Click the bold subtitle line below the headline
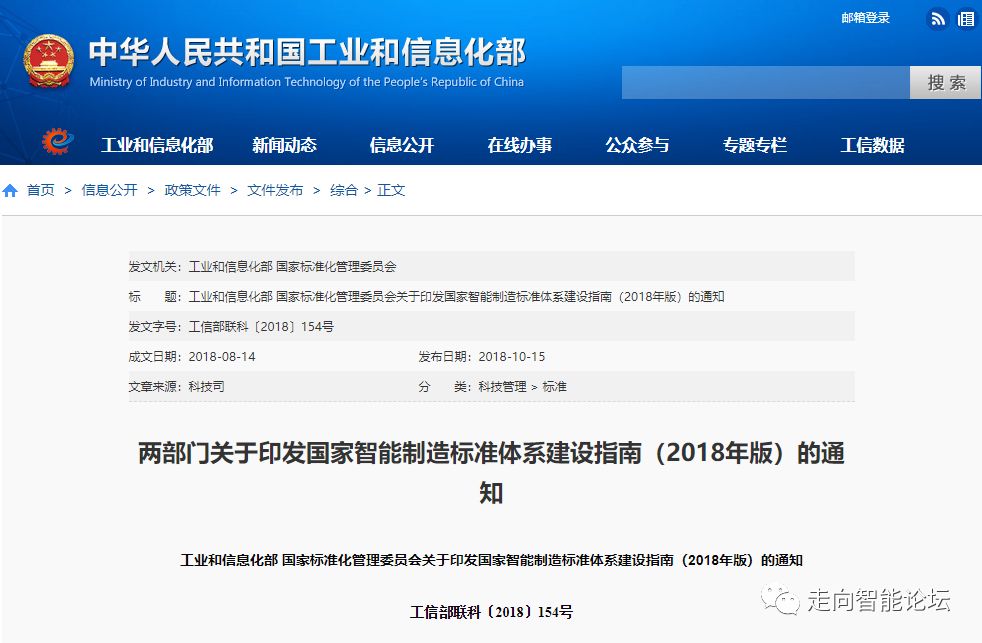 [491, 560]
